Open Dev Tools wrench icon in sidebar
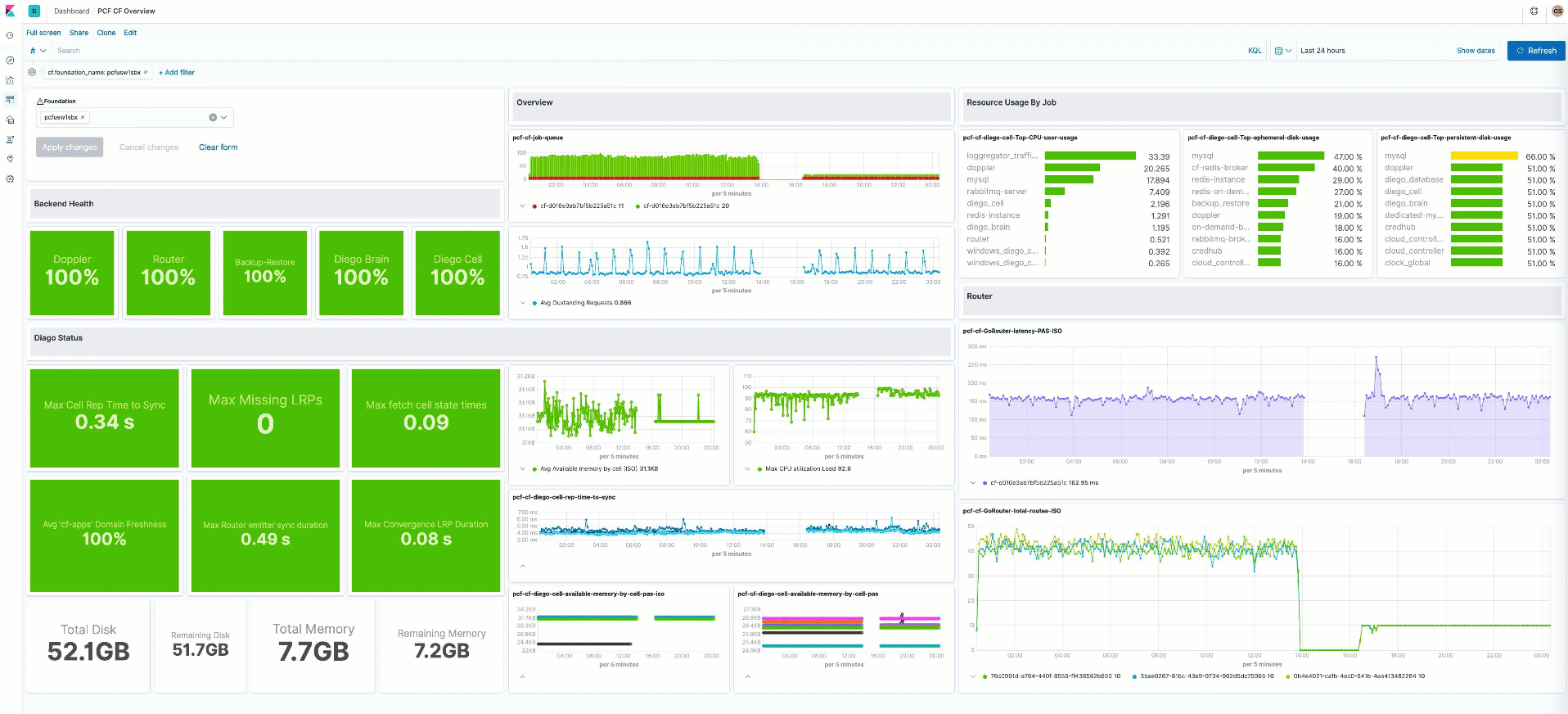Screen dimensions: 1568x714 click(10, 159)
